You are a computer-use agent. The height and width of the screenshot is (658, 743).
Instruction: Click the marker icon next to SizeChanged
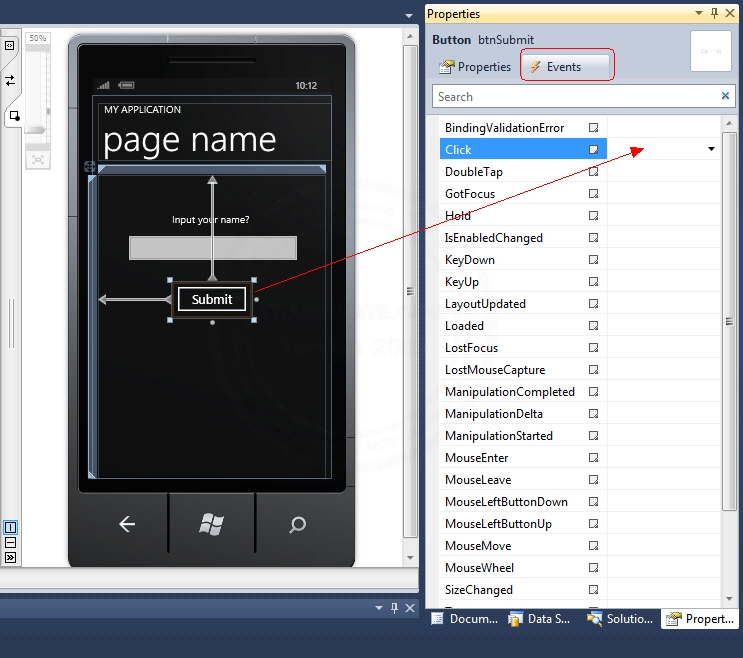click(x=593, y=590)
